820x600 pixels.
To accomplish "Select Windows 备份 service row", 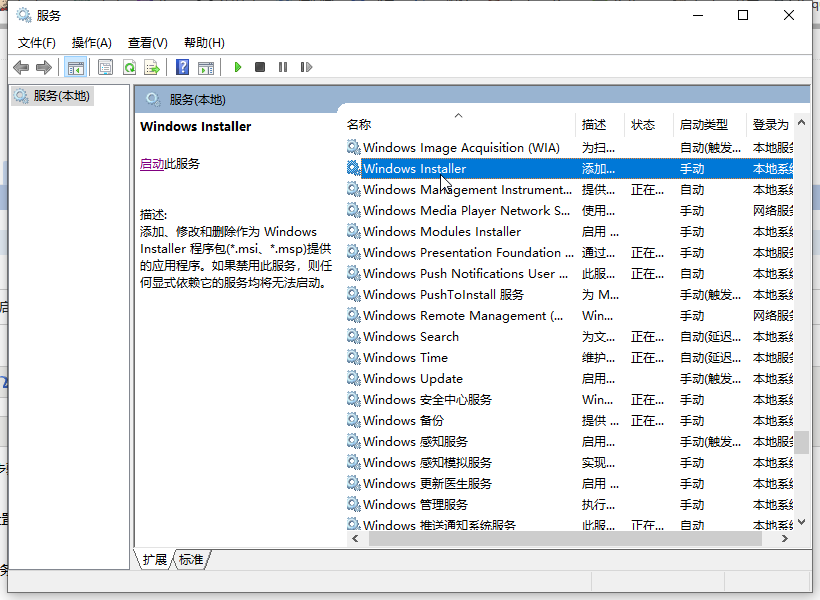I will pos(570,421).
